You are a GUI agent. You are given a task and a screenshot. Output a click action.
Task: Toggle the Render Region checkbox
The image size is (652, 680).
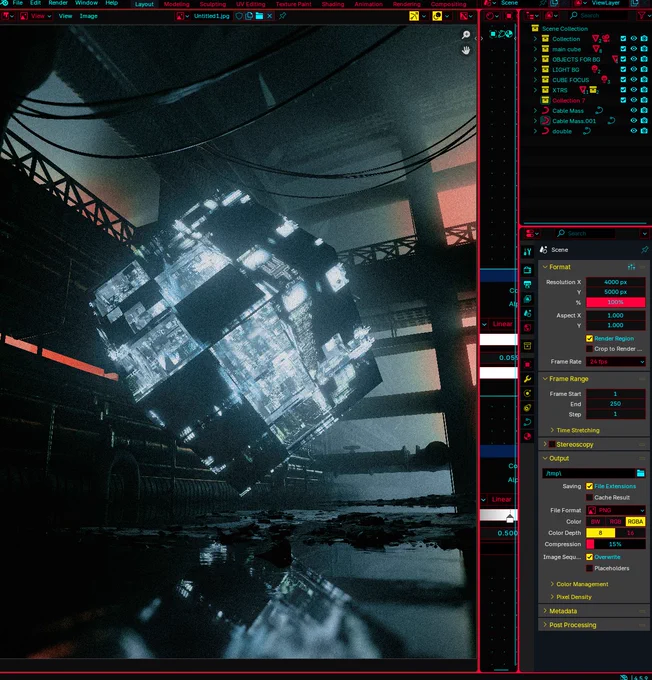click(x=589, y=338)
